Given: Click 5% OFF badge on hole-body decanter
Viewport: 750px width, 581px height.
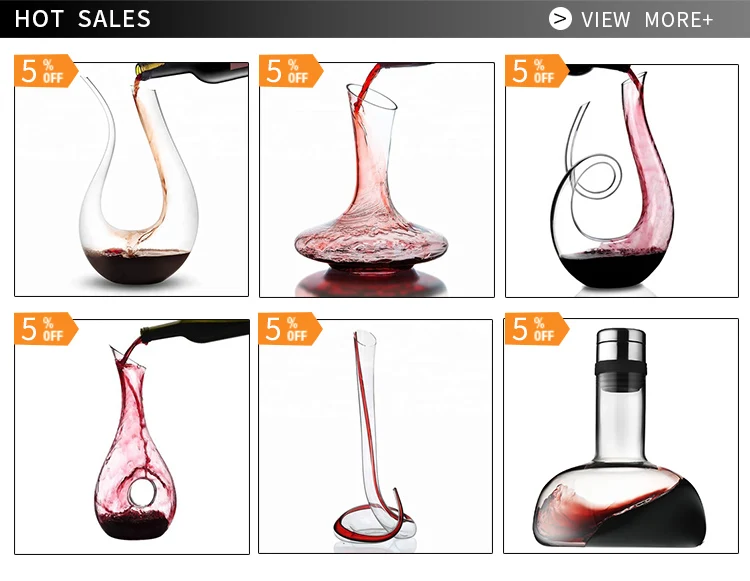Looking at the screenshot, I should 46,329.
